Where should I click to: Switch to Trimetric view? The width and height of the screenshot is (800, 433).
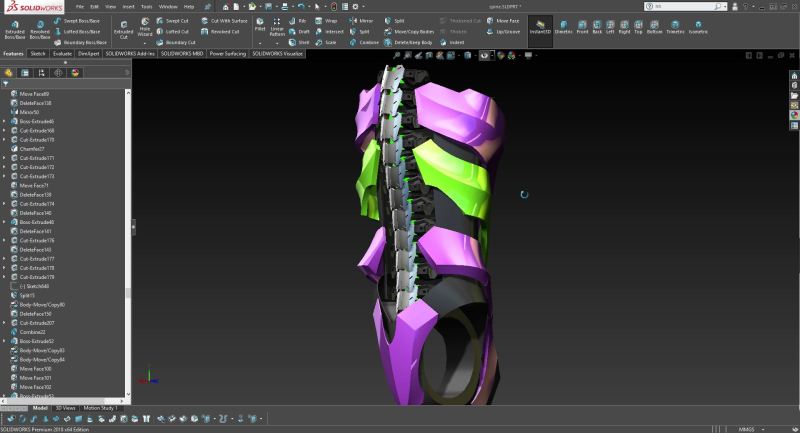tap(675, 27)
